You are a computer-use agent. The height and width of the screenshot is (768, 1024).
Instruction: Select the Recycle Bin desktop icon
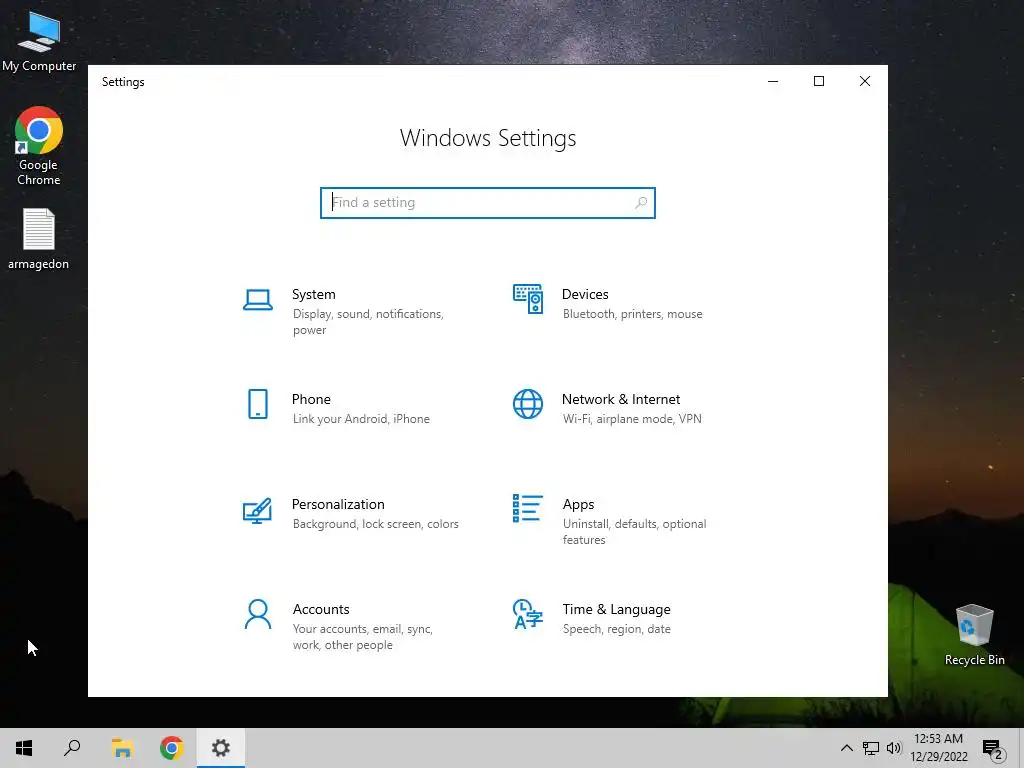[974, 635]
